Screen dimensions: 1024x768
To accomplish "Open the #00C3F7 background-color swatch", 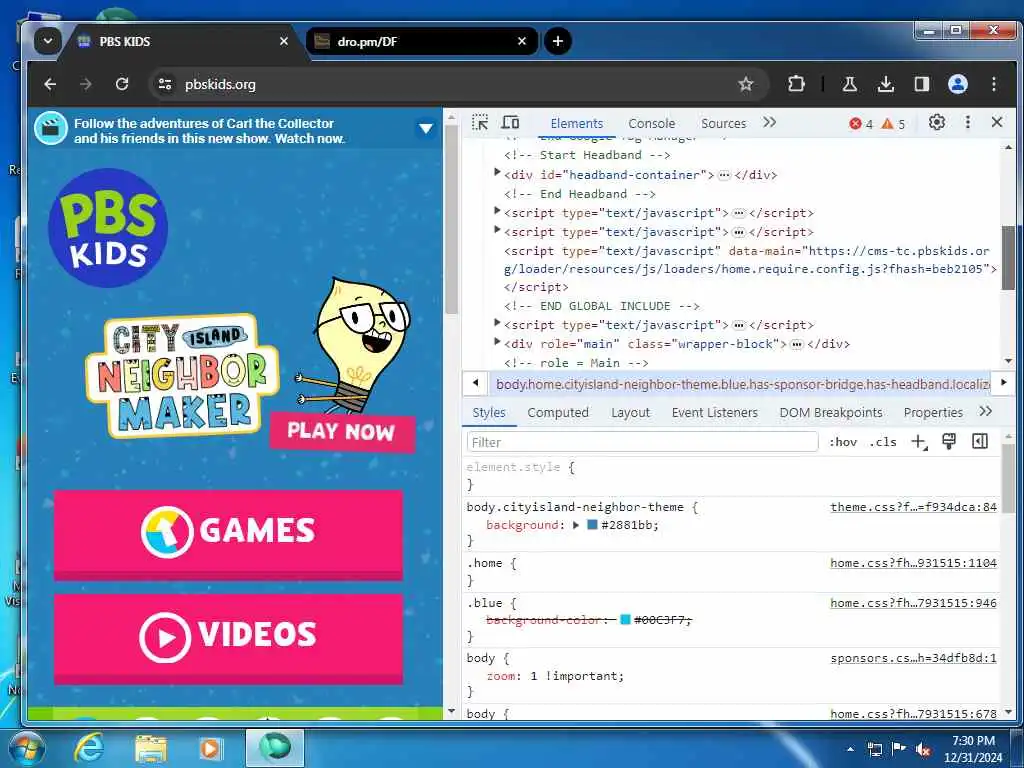I will [625, 620].
